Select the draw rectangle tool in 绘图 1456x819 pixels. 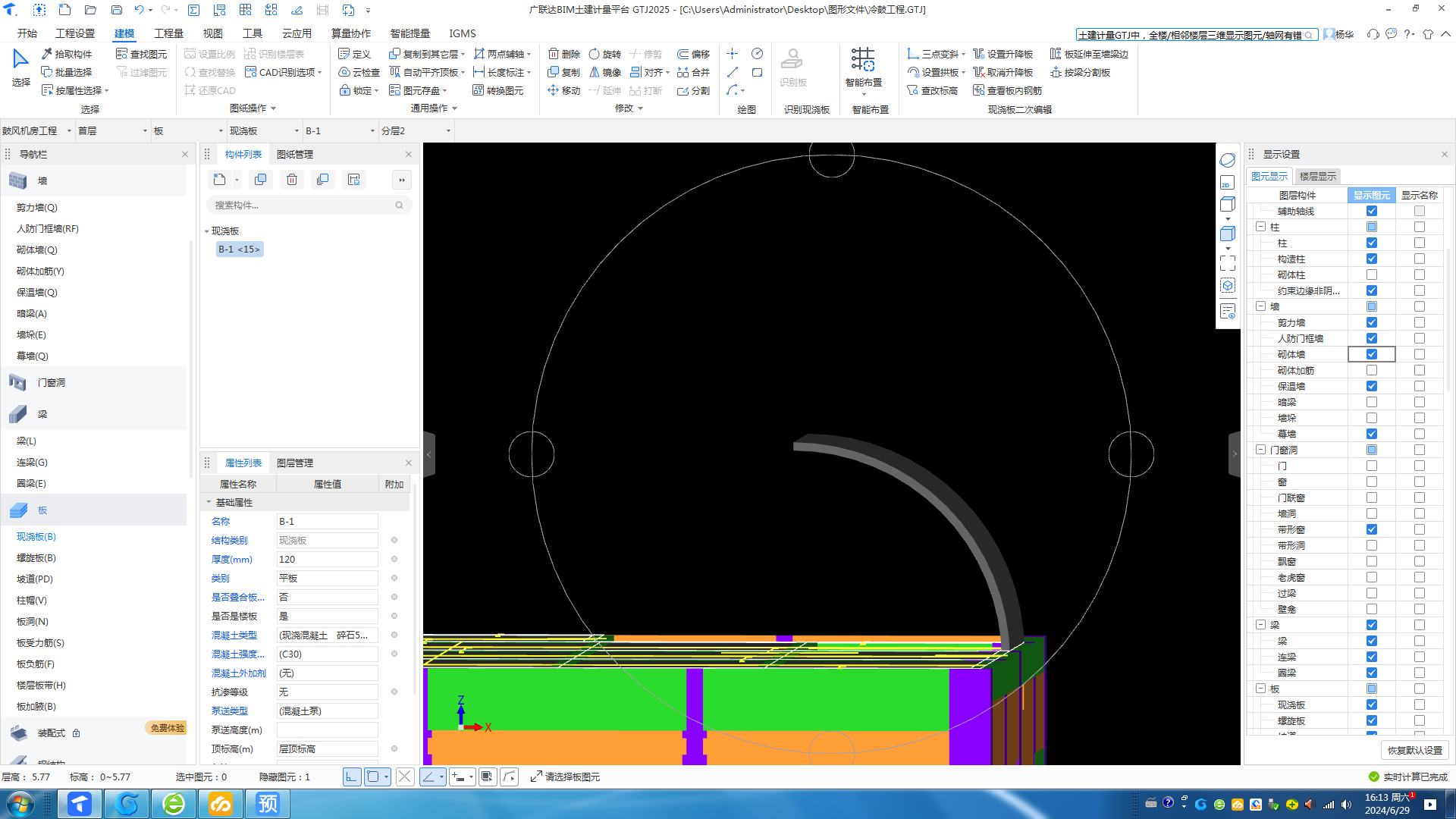point(757,72)
